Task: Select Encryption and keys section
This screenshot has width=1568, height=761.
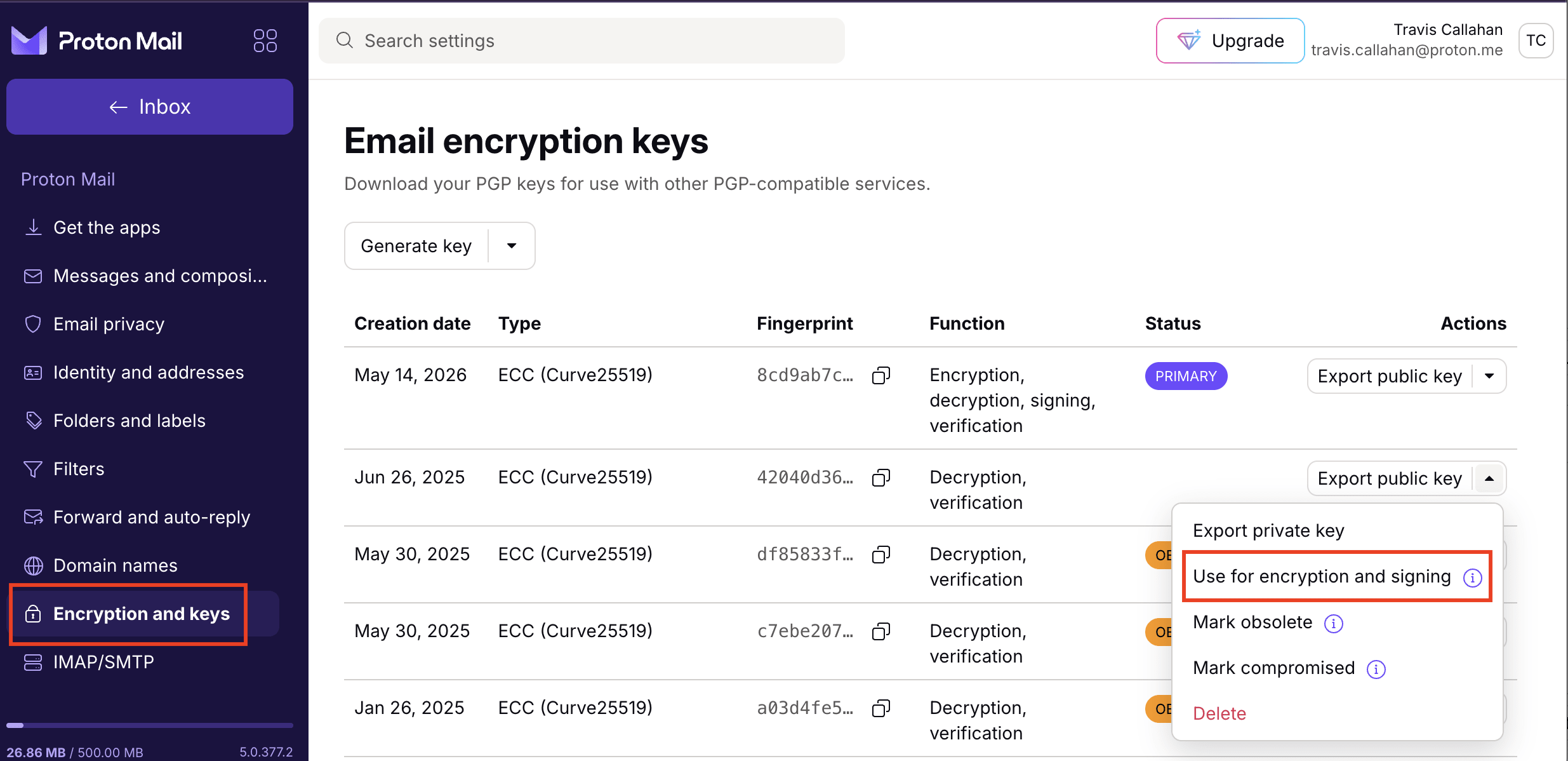Action: pyautogui.click(x=145, y=614)
